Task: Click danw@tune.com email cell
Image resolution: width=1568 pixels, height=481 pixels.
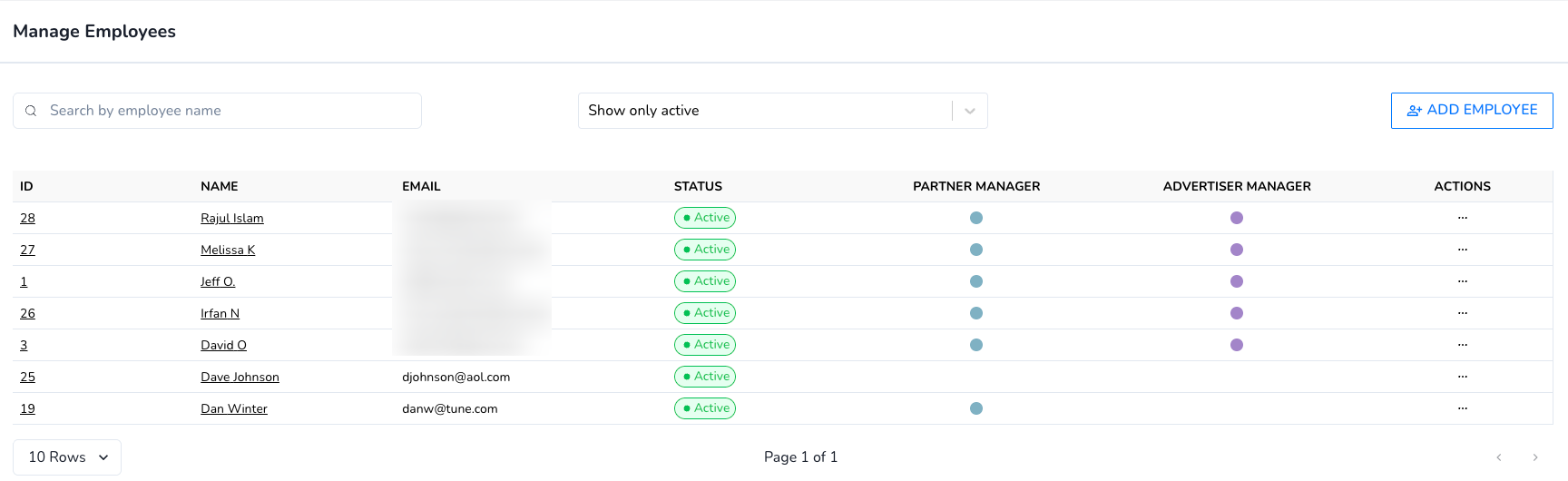Action: pyautogui.click(x=449, y=408)
